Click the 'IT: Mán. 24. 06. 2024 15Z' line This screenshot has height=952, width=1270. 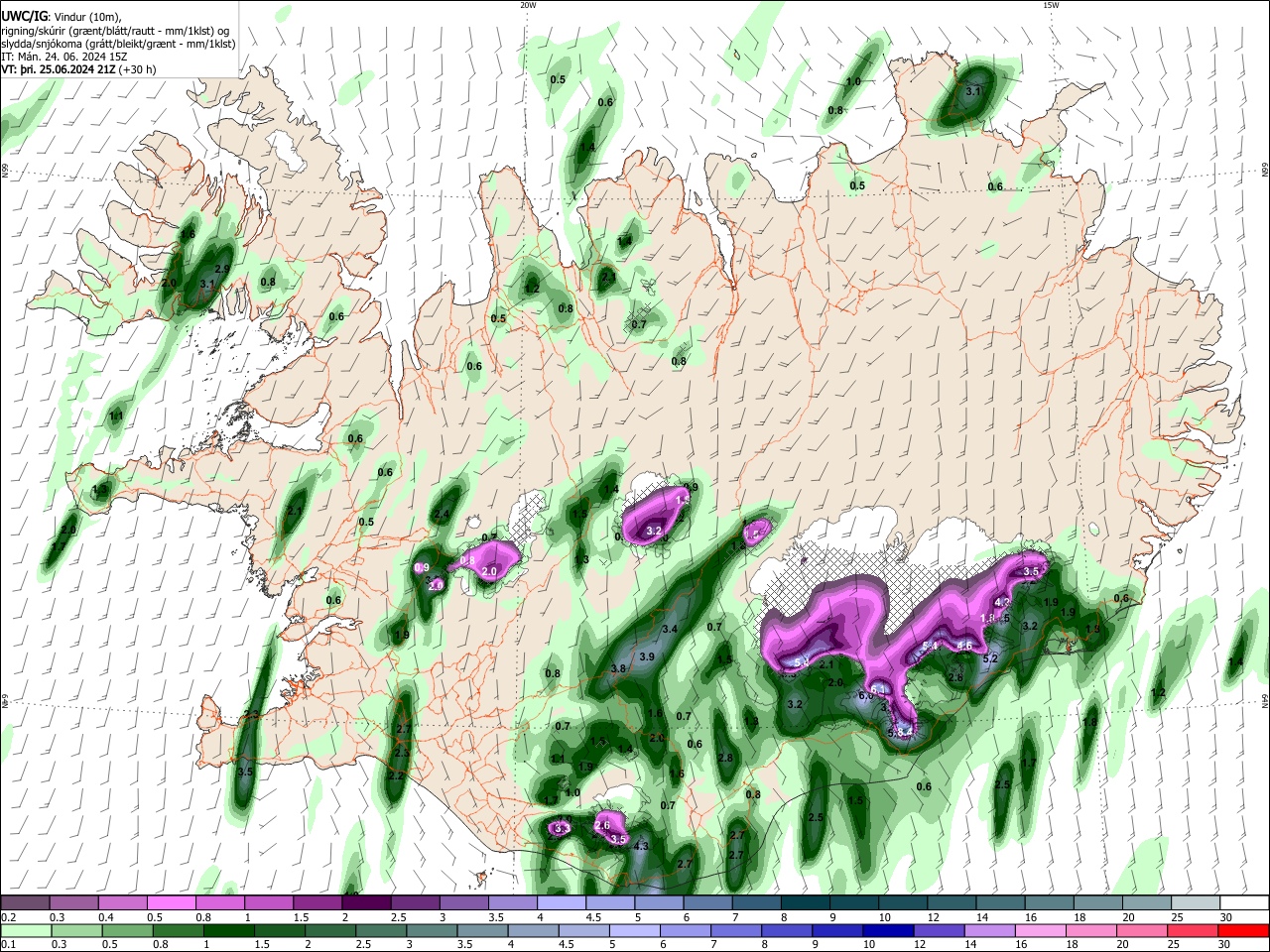[64, 58]
